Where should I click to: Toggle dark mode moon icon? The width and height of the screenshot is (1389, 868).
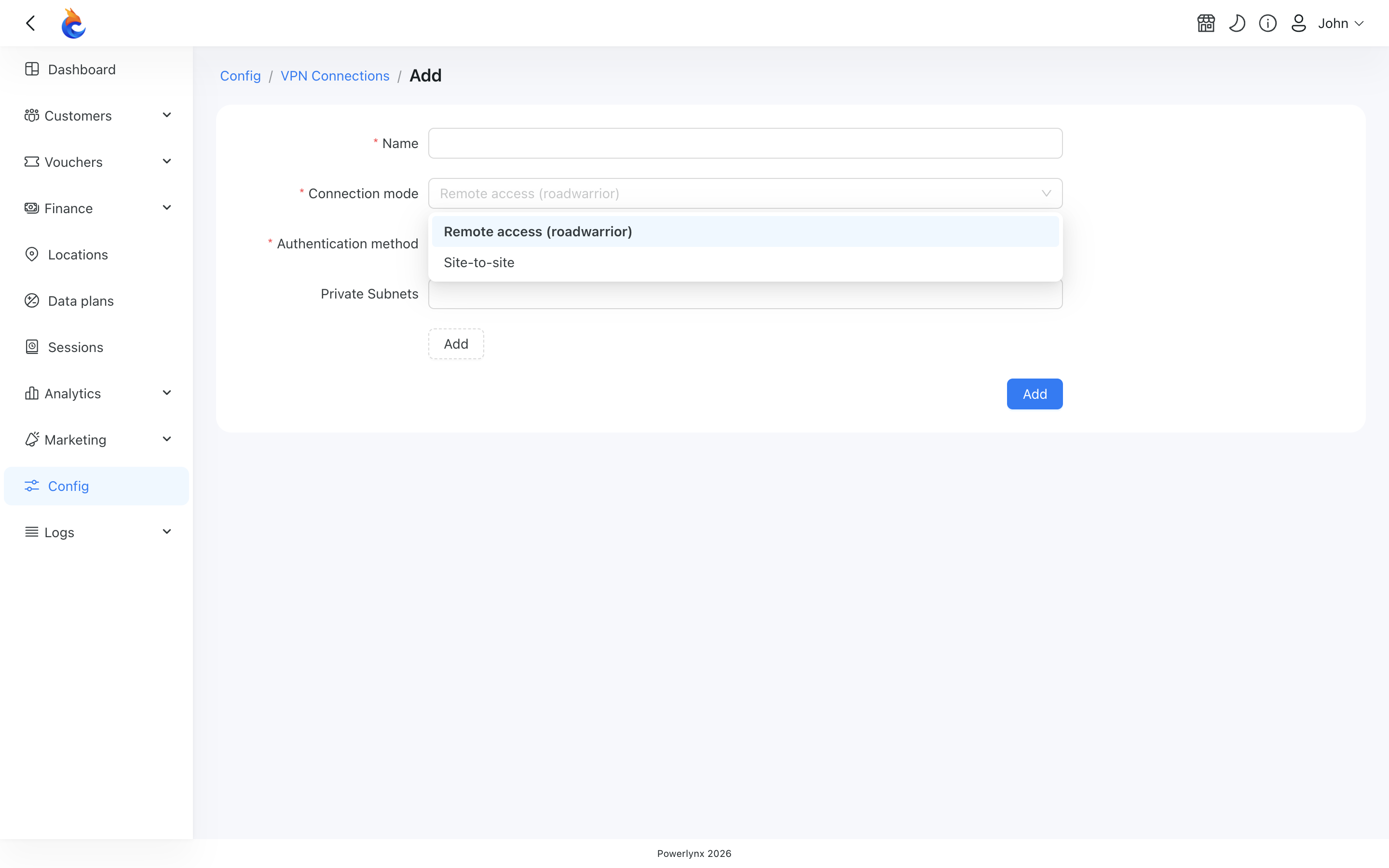(x=1237, y=23)
